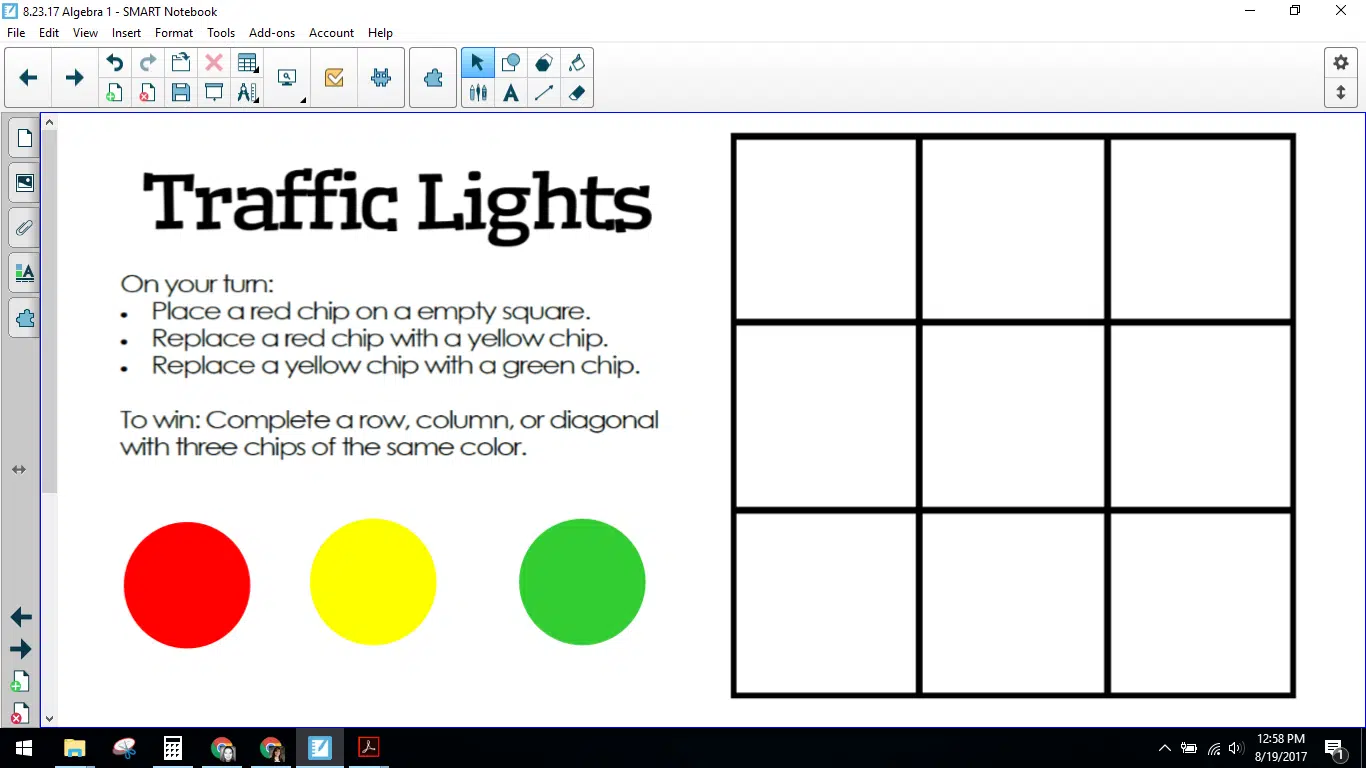Open the Edit menu
This screenshot has width=1366, height=768.
click(49, 33)
